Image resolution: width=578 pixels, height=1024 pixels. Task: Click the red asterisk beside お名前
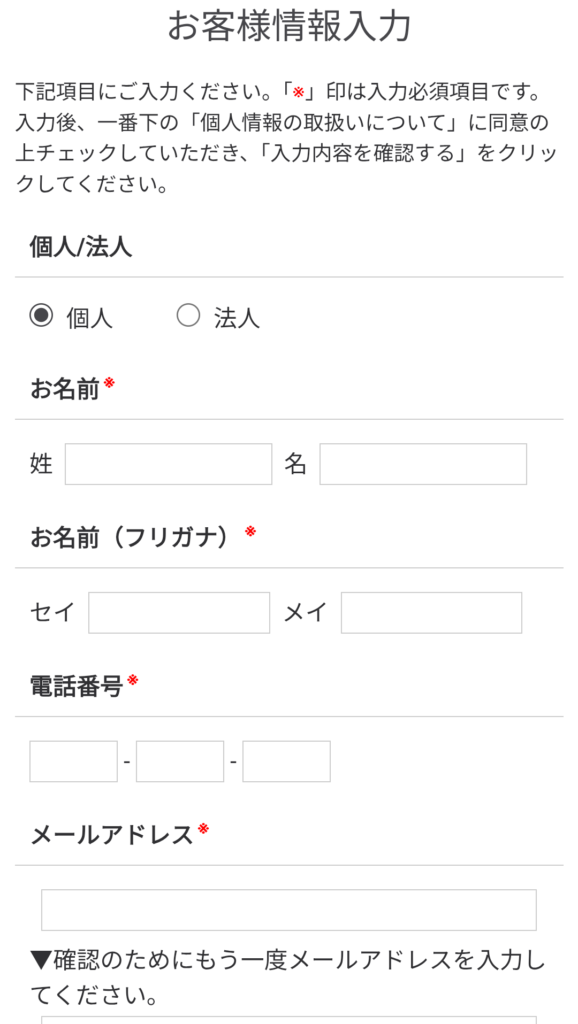[109, 382]
